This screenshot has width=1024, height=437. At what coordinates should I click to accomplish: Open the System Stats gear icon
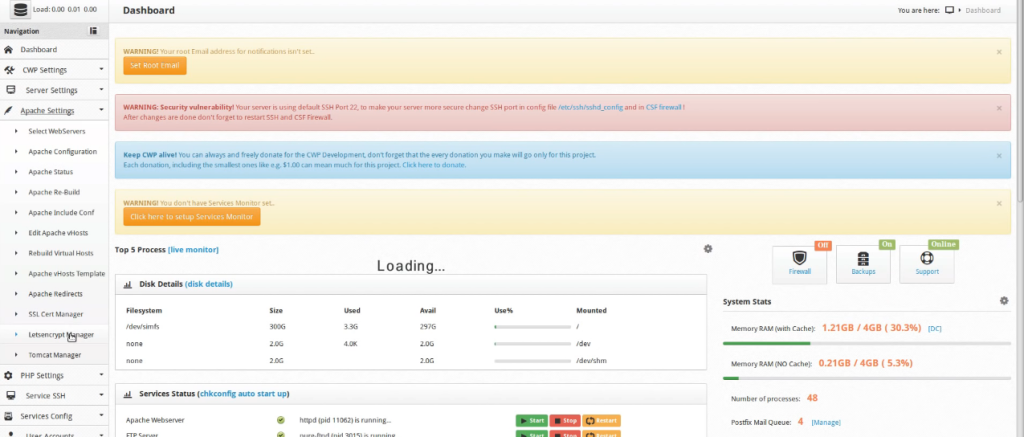click(1004, 301)
